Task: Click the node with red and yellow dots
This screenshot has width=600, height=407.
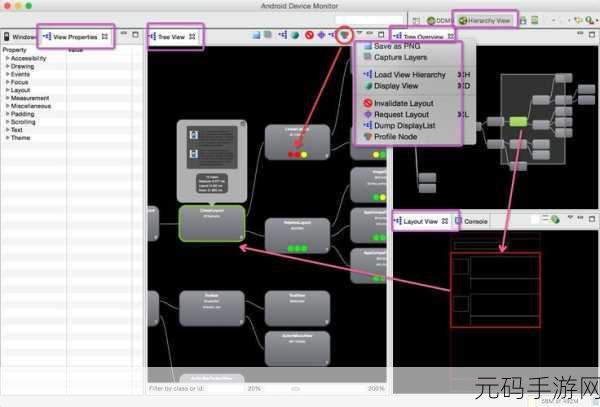Action: (x=297, y=142)
